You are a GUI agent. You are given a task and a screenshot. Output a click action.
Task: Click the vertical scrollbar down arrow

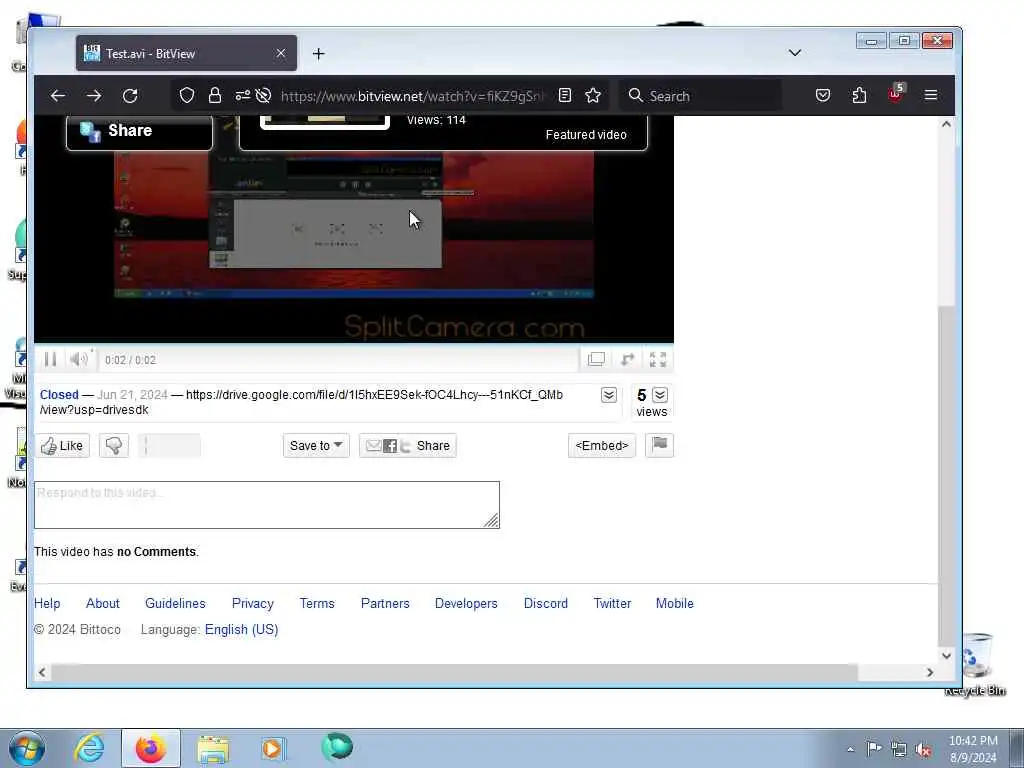pyautogui.click(x=946, y=656)
